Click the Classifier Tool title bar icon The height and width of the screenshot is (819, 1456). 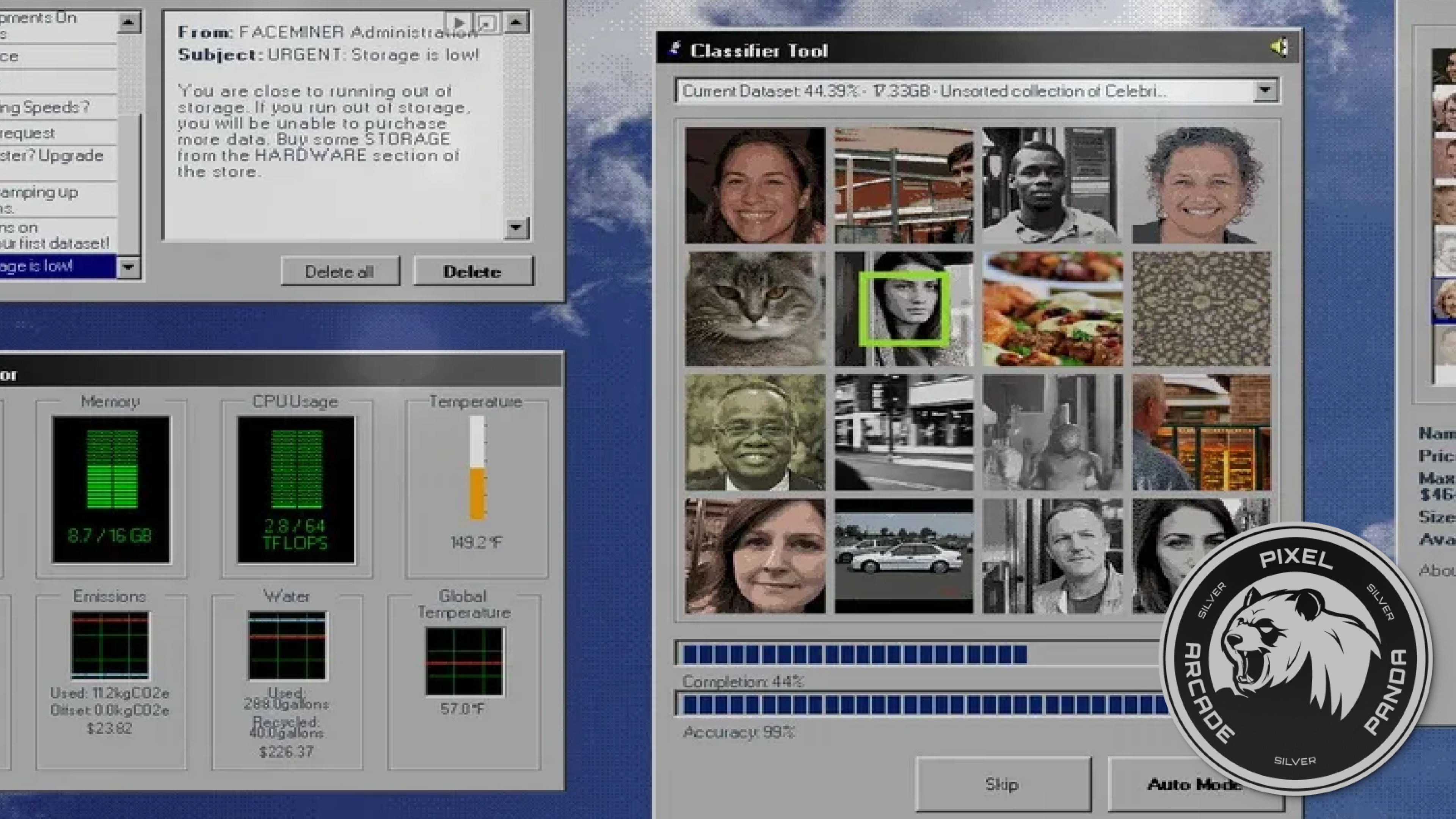click(x=674, y=49)
